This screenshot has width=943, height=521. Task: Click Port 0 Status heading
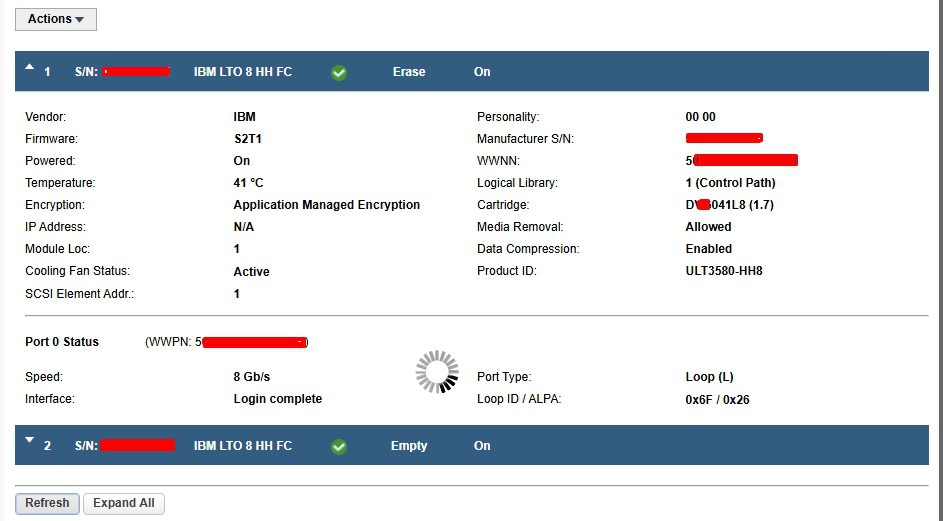pyautogui.click(x=62, y=342)
